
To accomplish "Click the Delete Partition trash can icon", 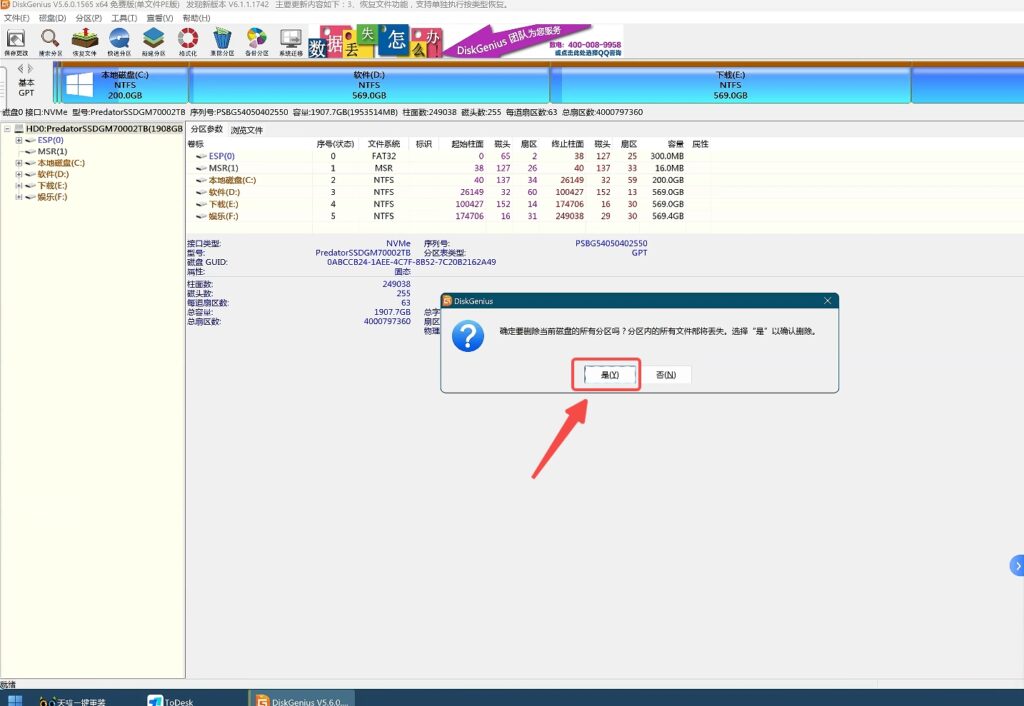I will pyautogui.click(x=222, y=41).
